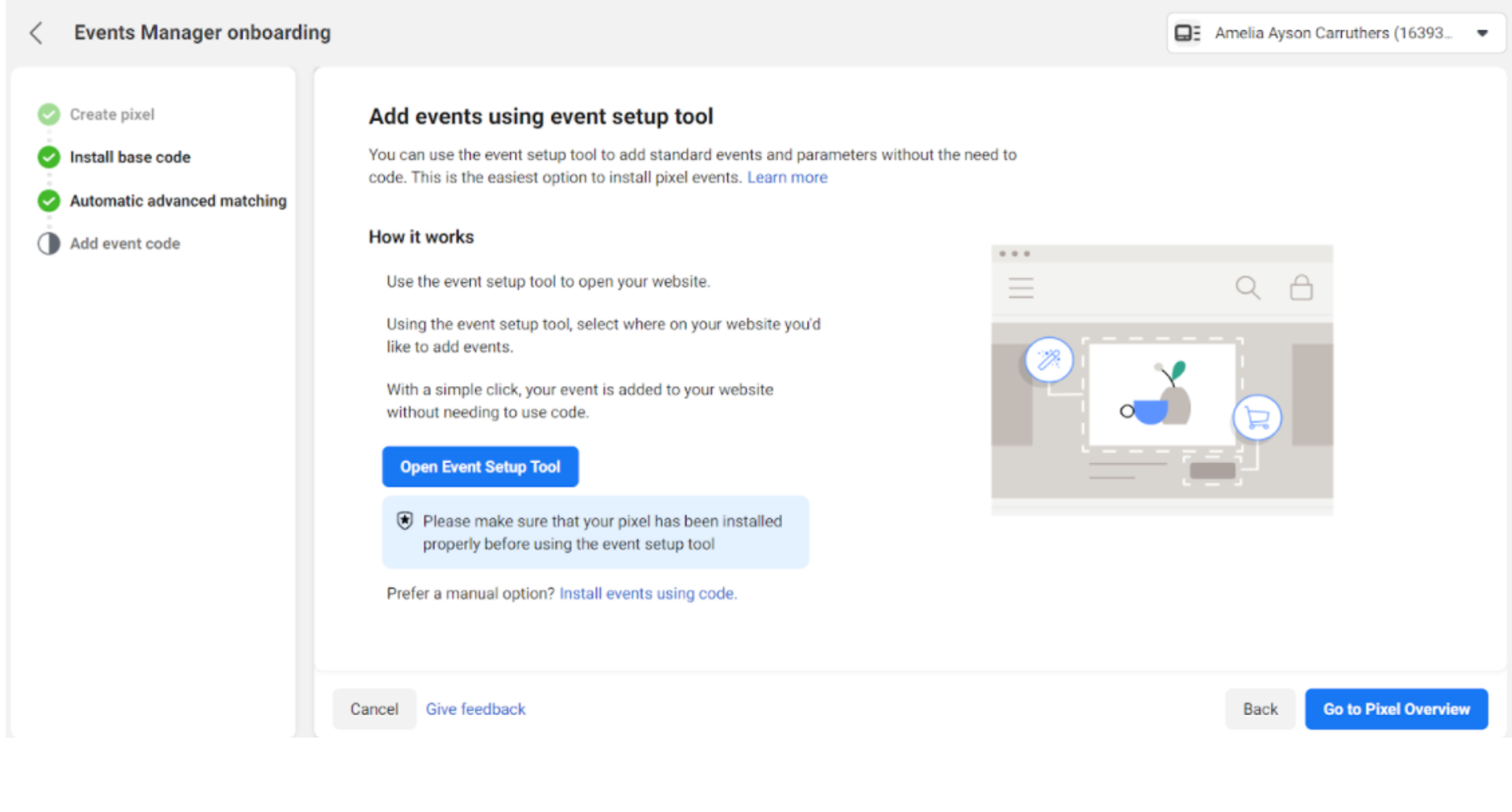Click the Events Manager onboarding title
The width and height of the screenshot is (1512, 812).
coord(202,33)
